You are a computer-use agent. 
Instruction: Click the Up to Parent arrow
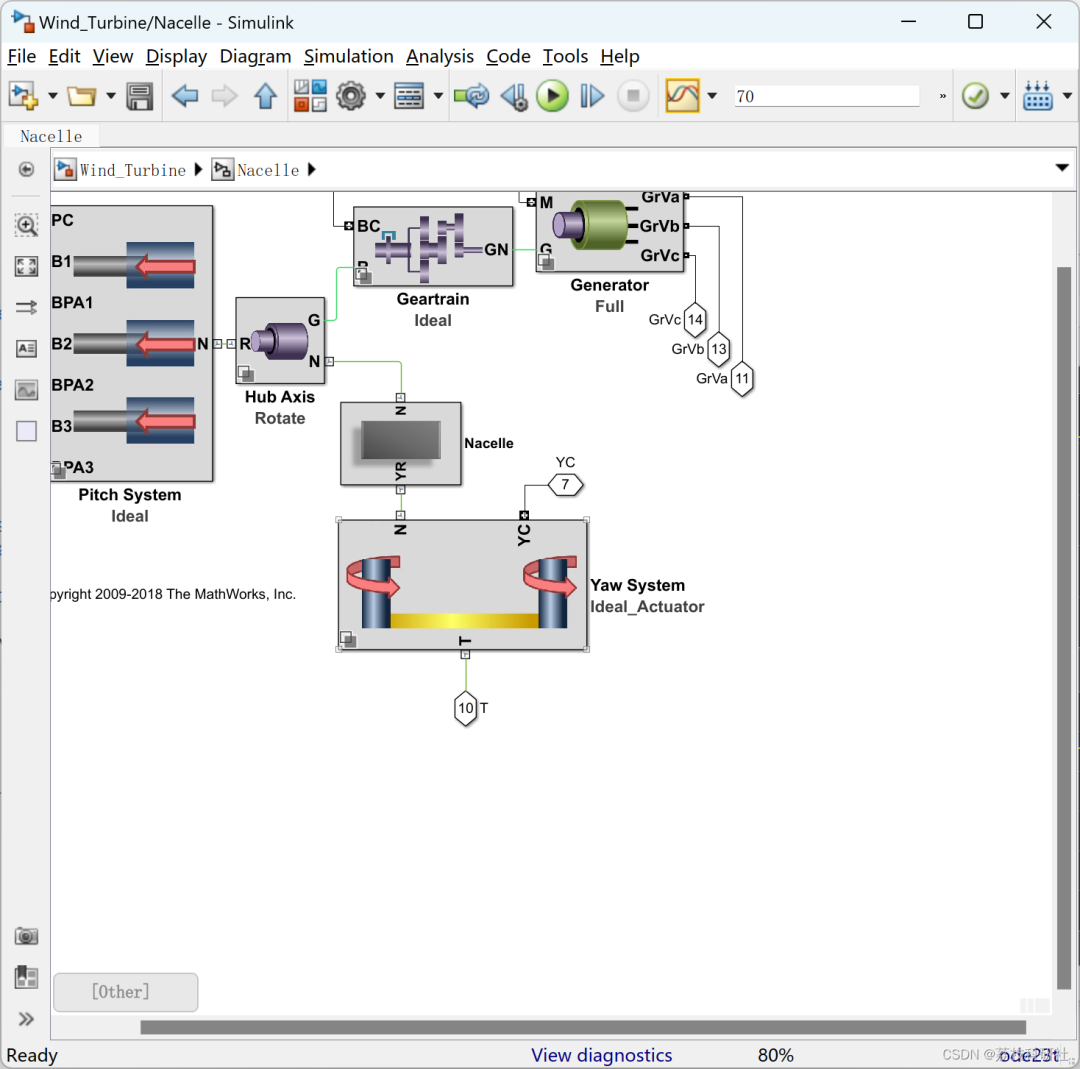(265, 96)
